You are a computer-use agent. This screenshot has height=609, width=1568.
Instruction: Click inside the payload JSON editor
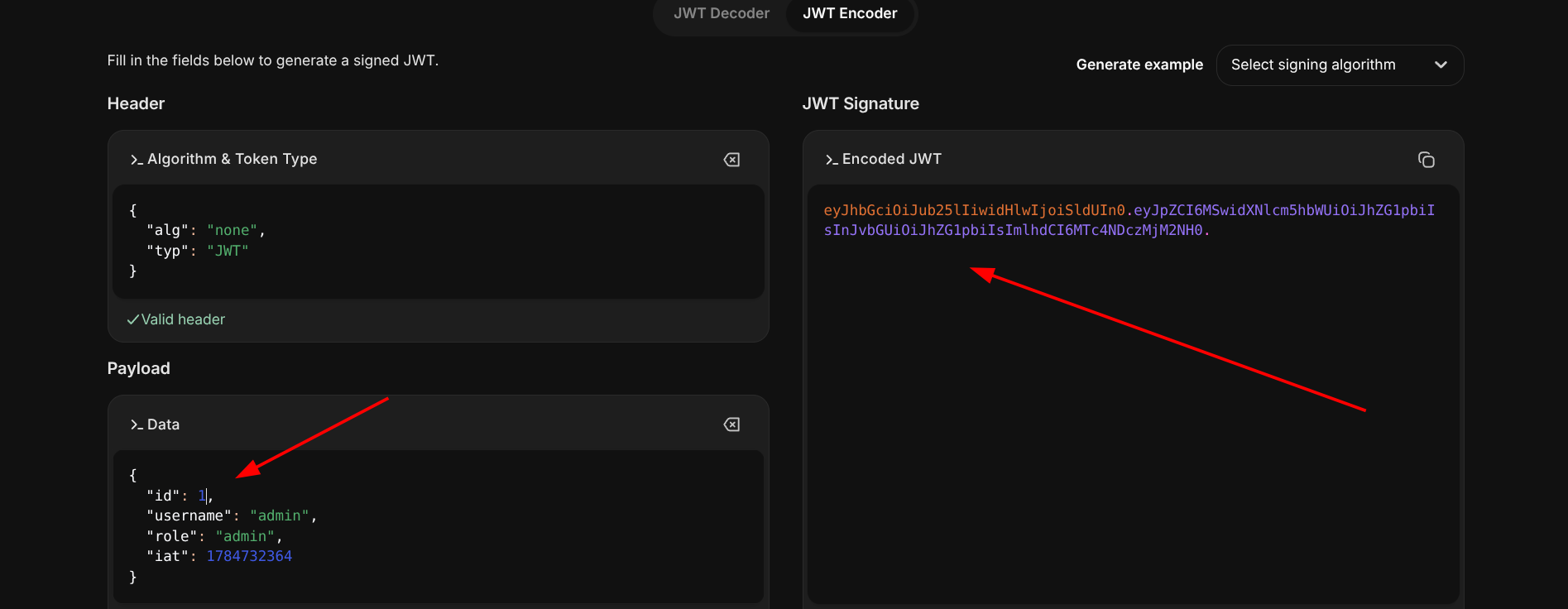tap(439, 526)
